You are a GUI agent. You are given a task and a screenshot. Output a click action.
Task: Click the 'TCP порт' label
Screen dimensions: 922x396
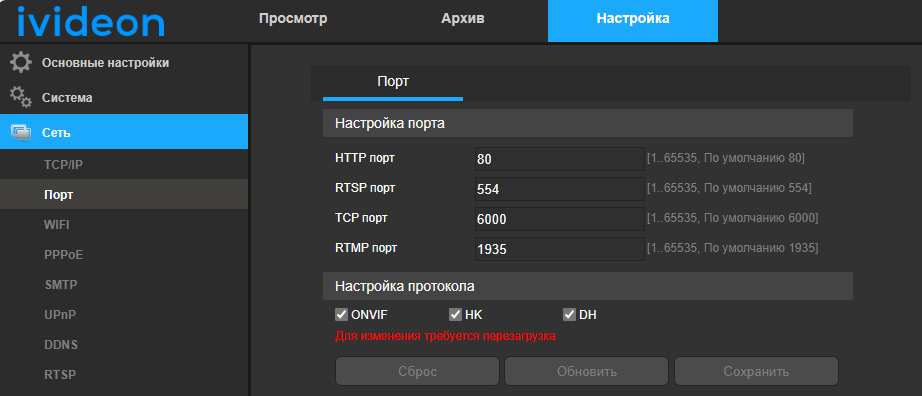[361, 218]
